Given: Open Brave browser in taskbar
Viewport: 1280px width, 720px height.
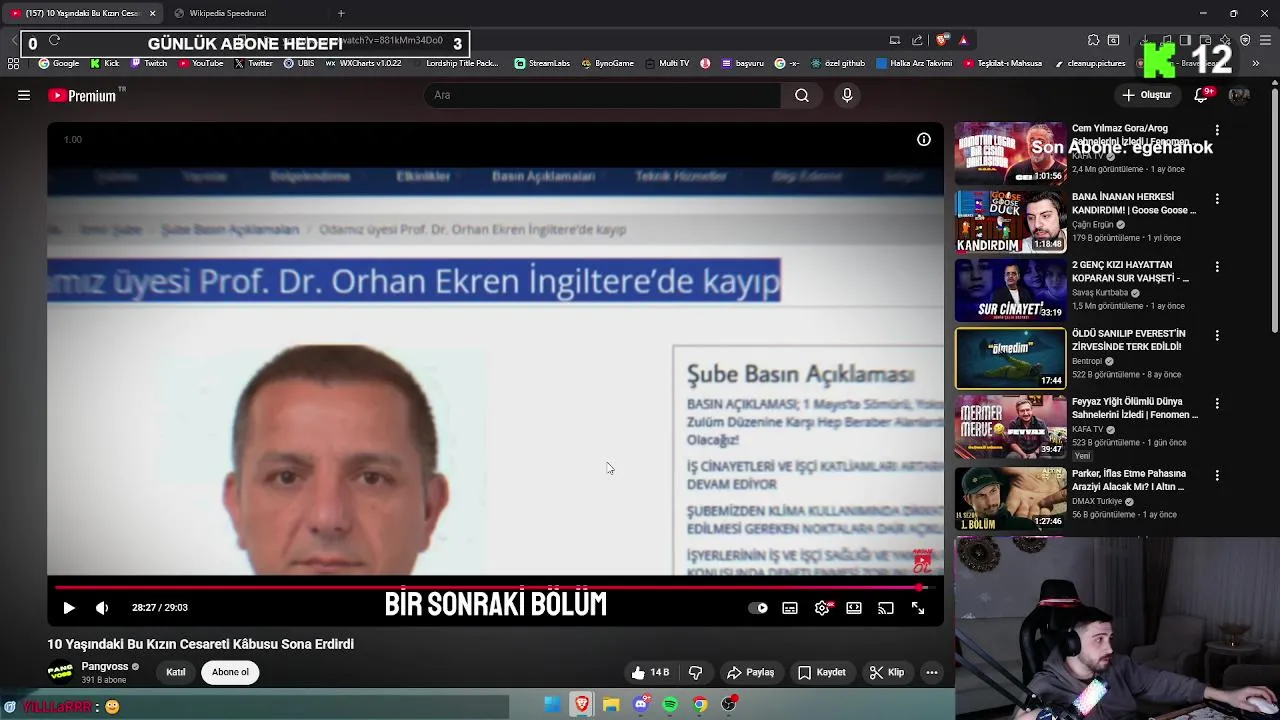Looking at the screenshot, I should pos(582,705).
